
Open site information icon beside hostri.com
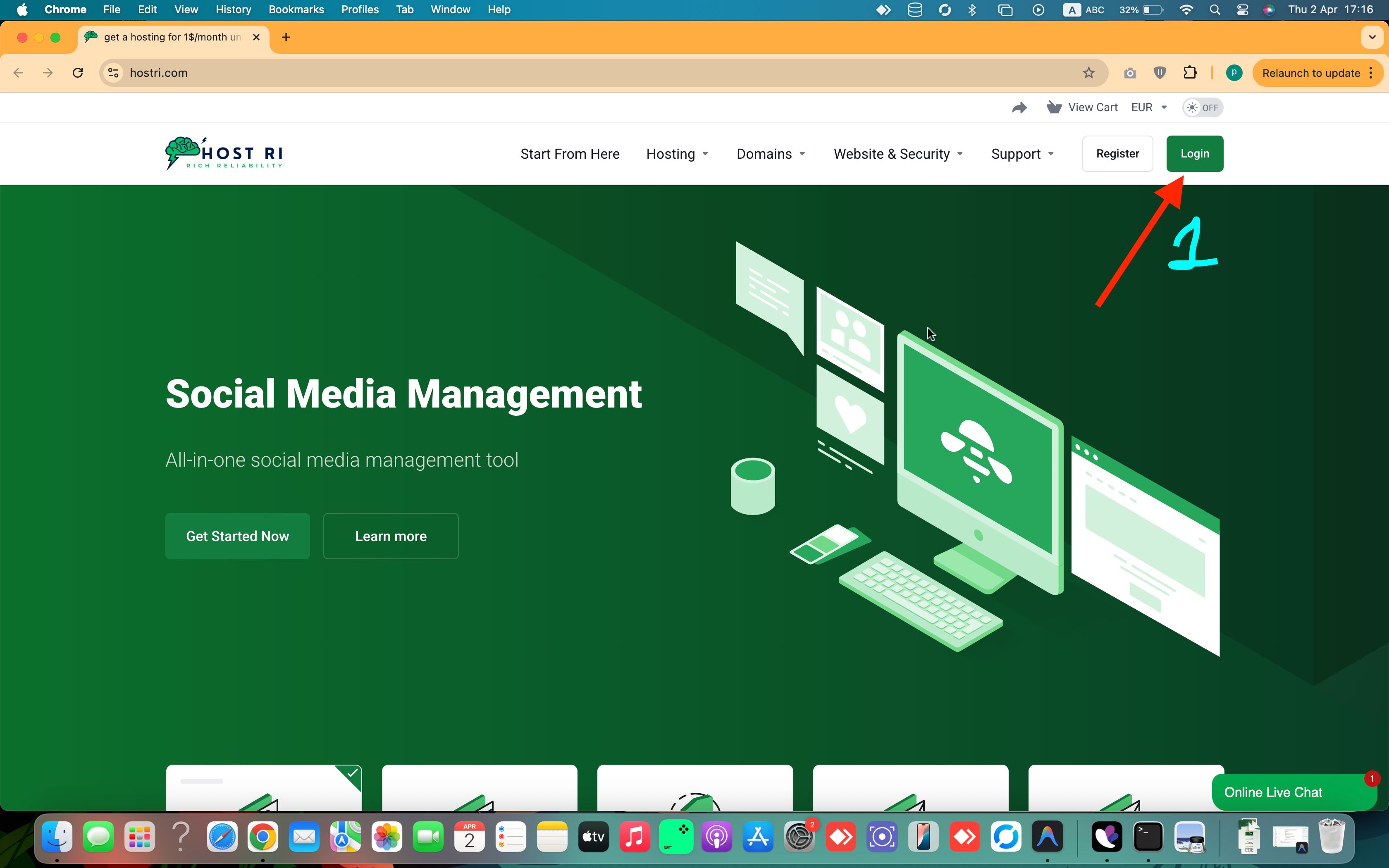(114, 73)
